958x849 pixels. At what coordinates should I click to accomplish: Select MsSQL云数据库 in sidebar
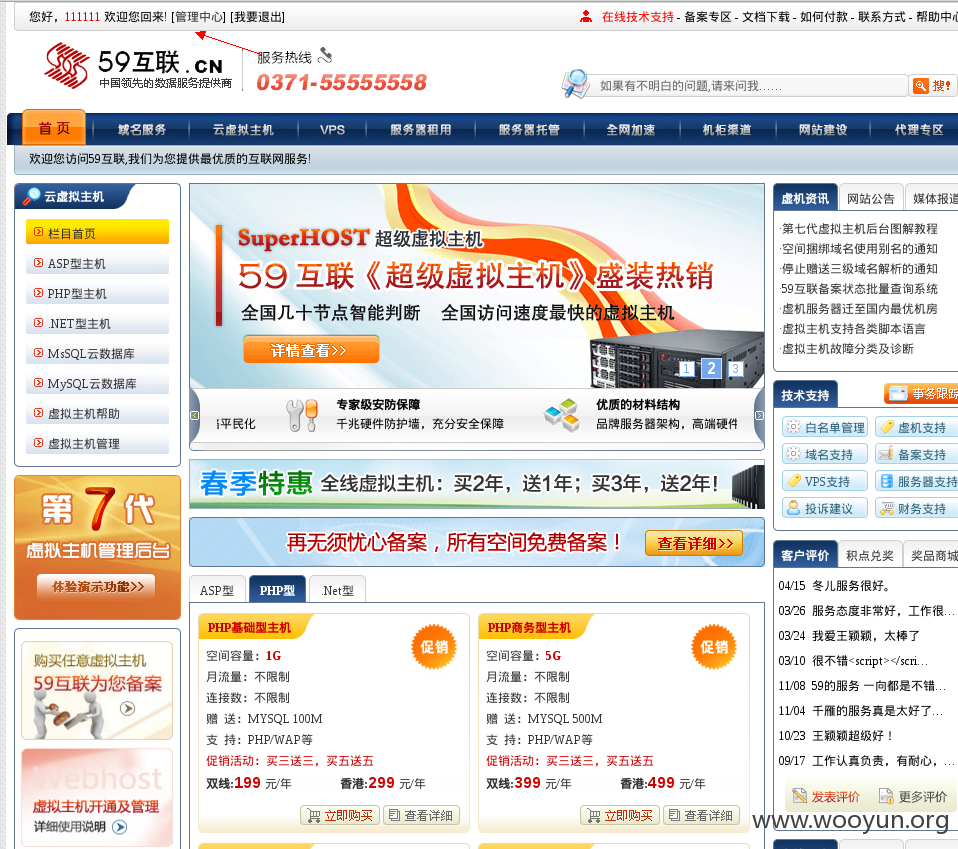click(97, 353)
